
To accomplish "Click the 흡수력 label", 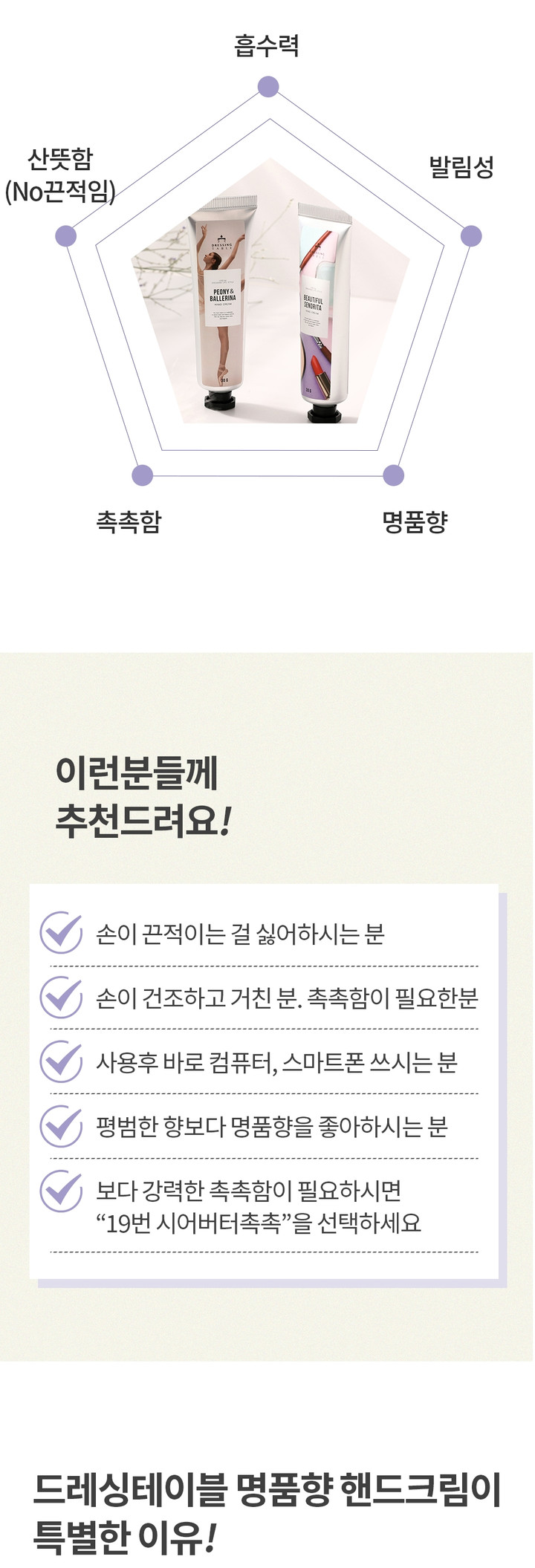I will (x=267, y=45).
